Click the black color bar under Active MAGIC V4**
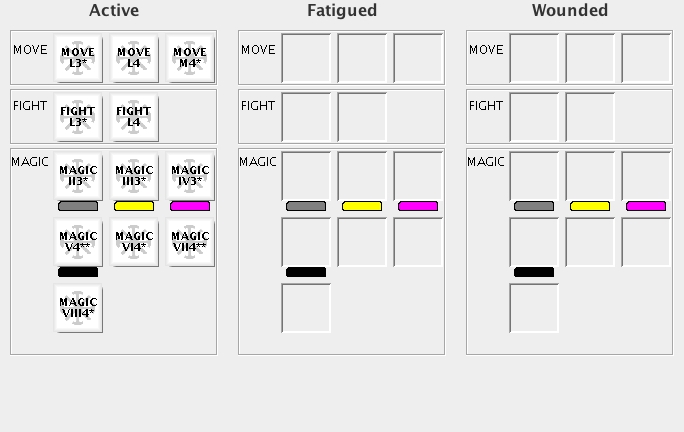Screen dimensions: 684x432 tap(78, 272)
